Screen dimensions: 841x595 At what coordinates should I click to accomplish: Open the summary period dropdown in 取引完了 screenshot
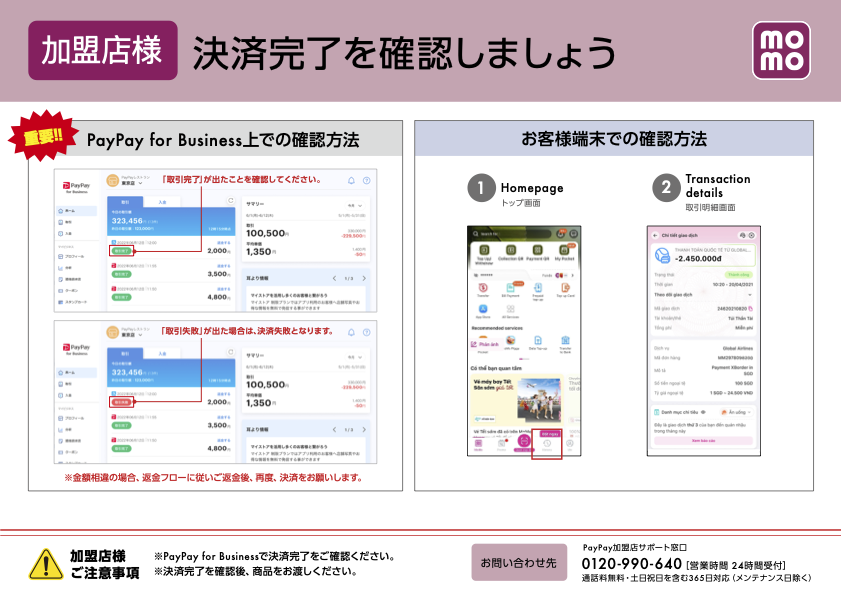[x=355, y=205]
